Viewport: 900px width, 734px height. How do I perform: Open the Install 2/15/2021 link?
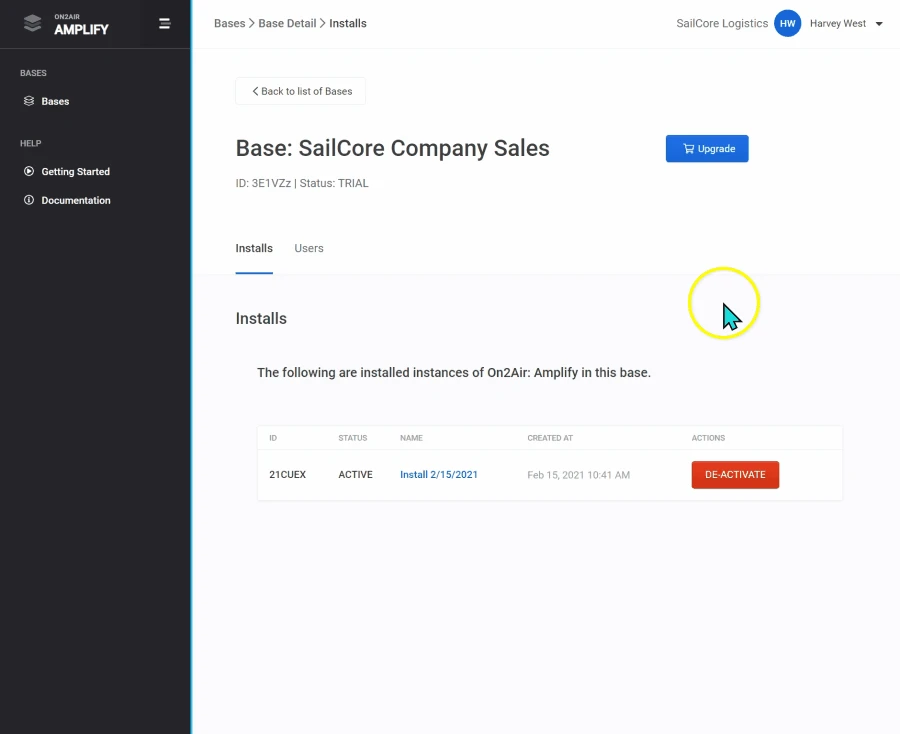coord(438,475)
